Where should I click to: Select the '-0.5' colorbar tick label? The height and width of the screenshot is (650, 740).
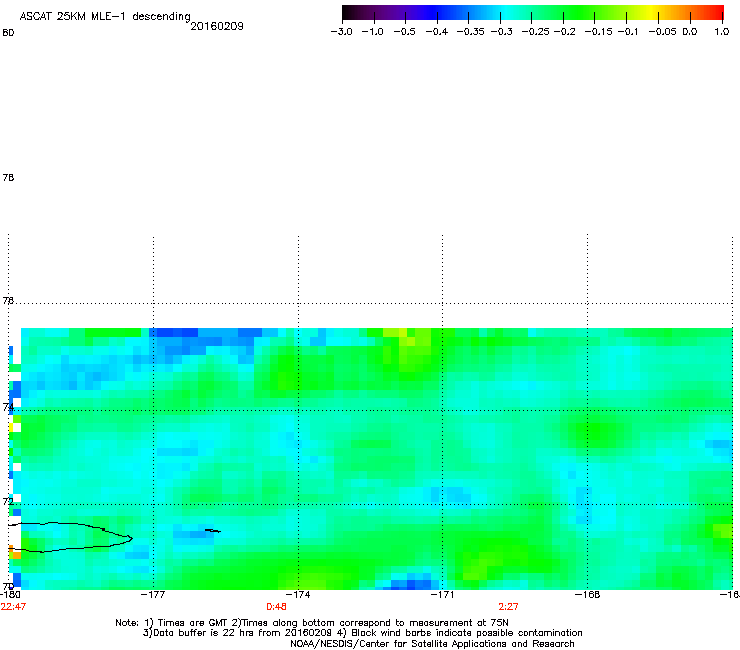(404, 32)
